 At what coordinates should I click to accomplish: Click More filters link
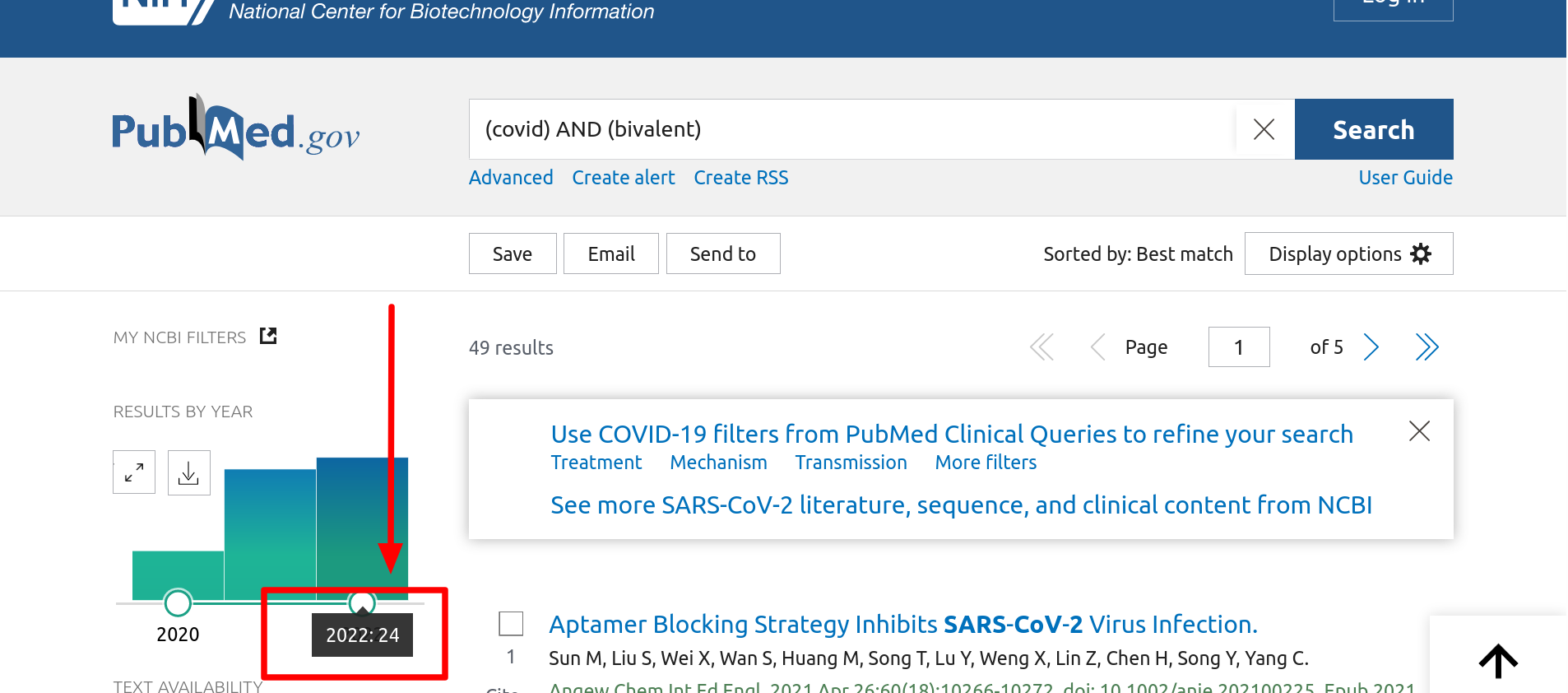pos(986,463)
